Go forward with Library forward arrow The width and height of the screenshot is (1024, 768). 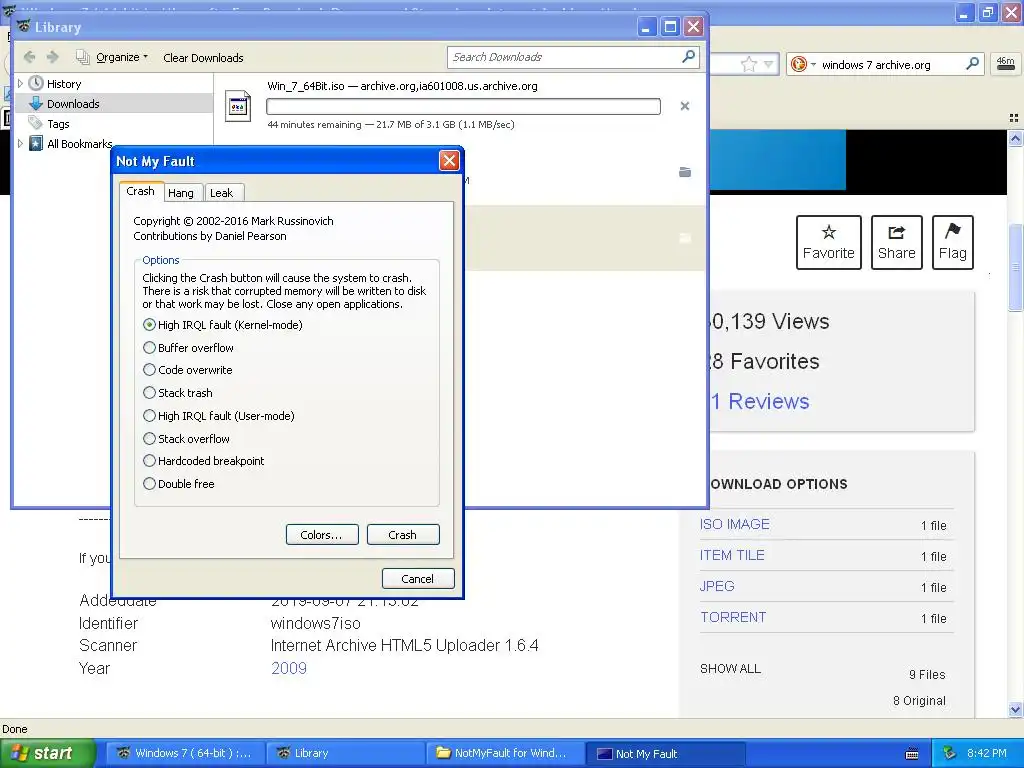pos(53,57)
